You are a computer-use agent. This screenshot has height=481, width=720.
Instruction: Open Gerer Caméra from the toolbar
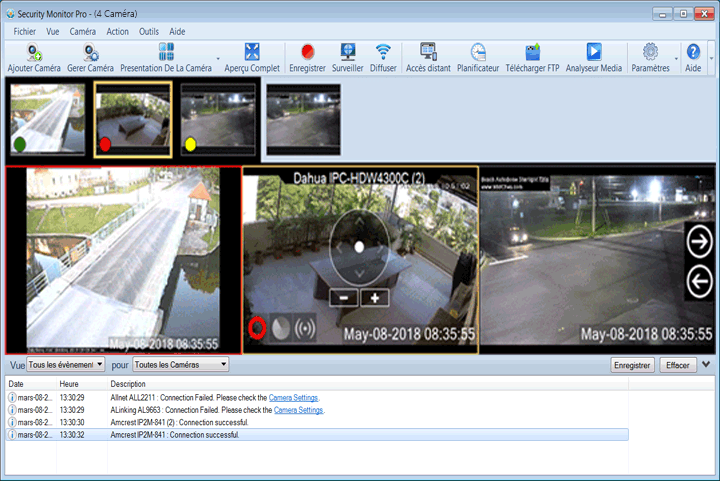click(x=90, y=53)
